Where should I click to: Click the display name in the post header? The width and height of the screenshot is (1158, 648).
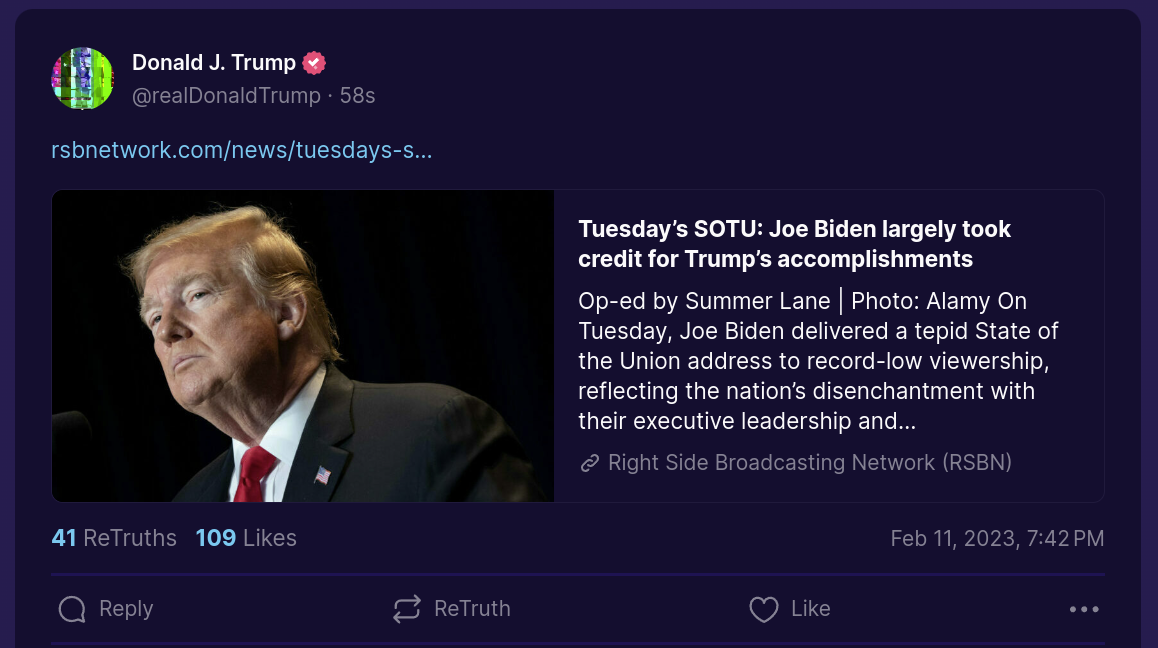[x=214, y=63]
